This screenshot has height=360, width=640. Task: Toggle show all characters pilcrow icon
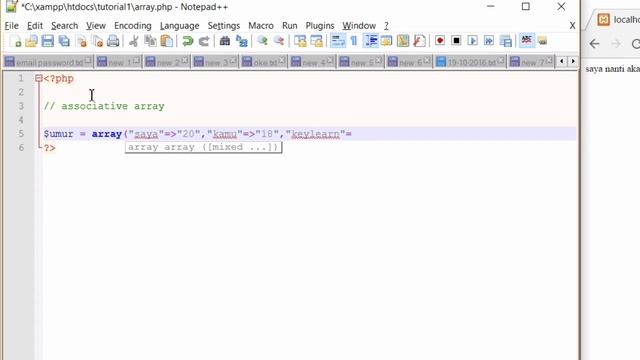(354, 41)
